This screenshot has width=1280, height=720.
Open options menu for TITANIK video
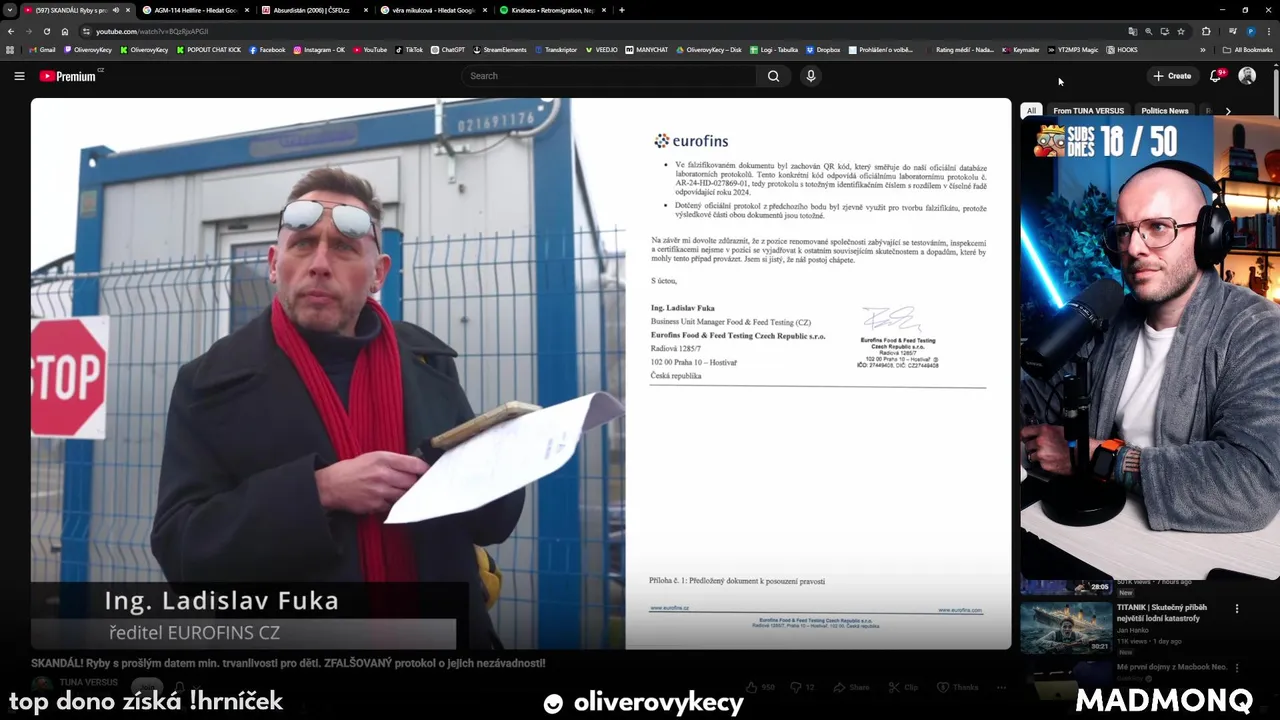click(x=1237, y=608)
